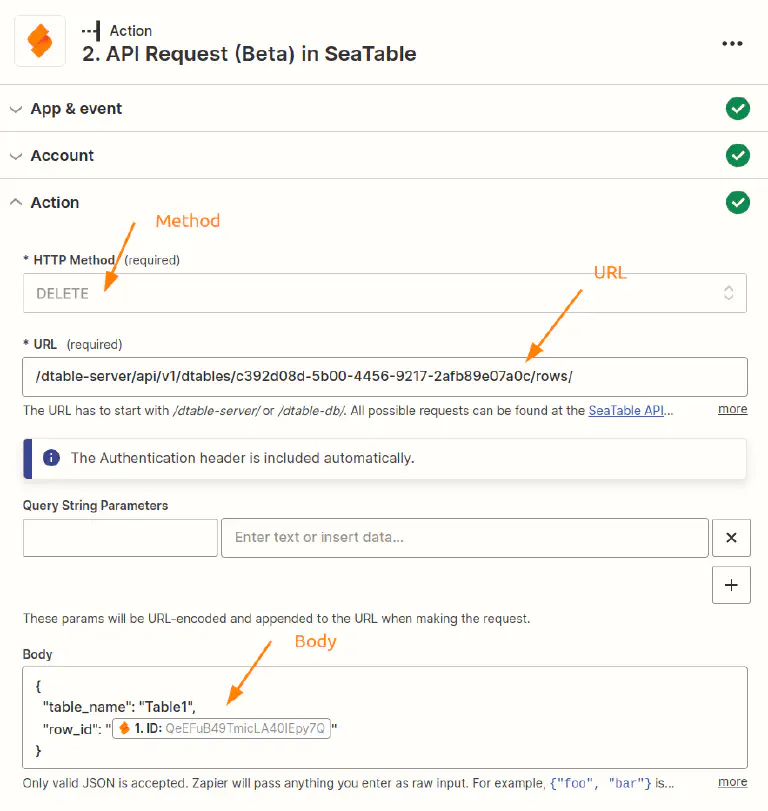Click the App & event green checkmark
The height and width of the screenshot is (811, 768).
[737, 108]
